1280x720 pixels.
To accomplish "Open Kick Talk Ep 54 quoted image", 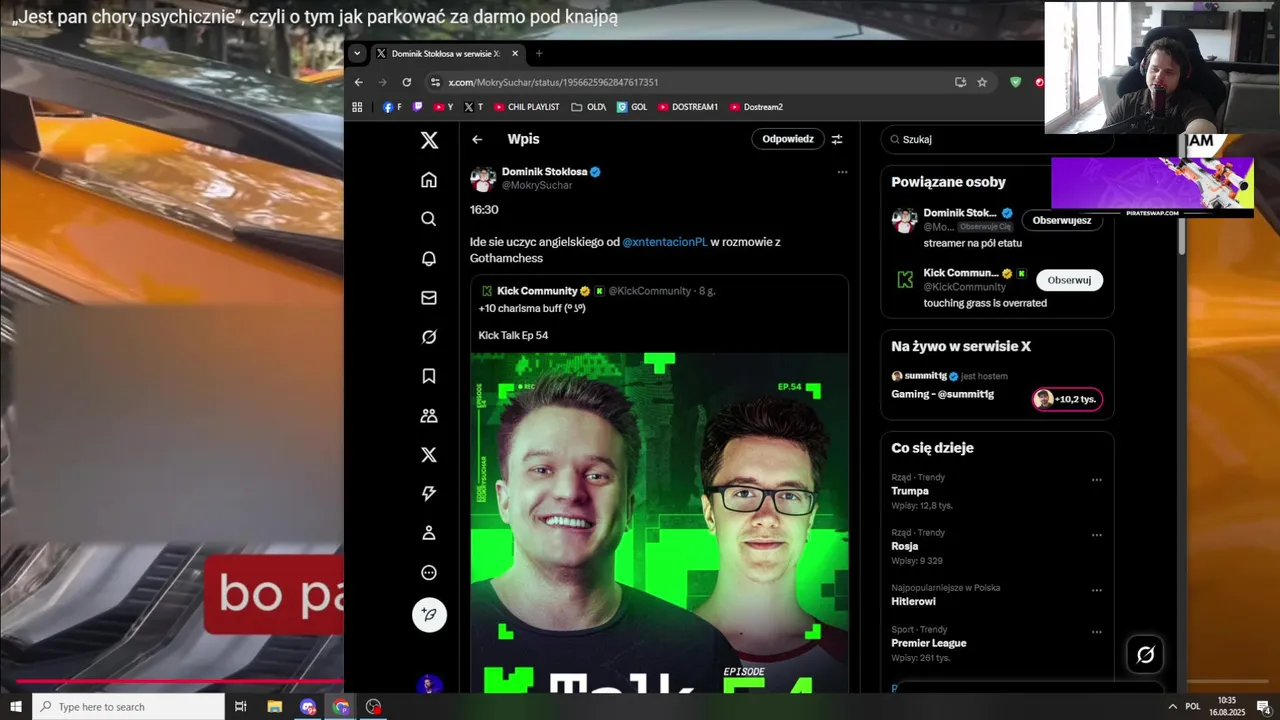I will click(659, 522).
